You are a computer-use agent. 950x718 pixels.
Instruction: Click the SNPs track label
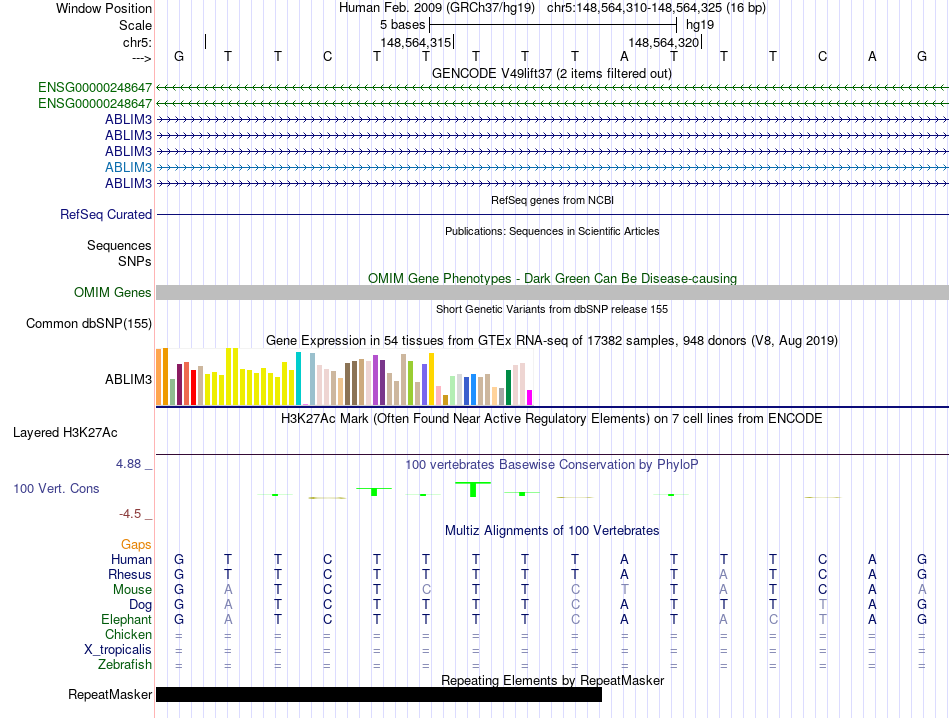point(135,261)
